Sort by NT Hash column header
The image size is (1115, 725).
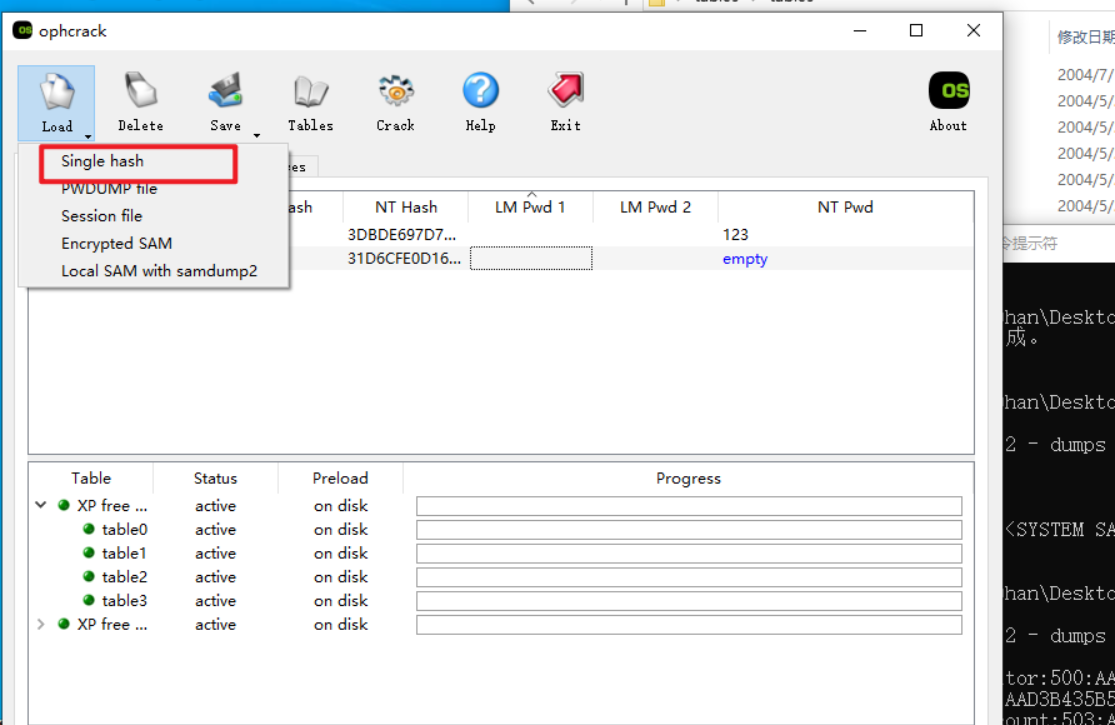(x=406, y=207)
